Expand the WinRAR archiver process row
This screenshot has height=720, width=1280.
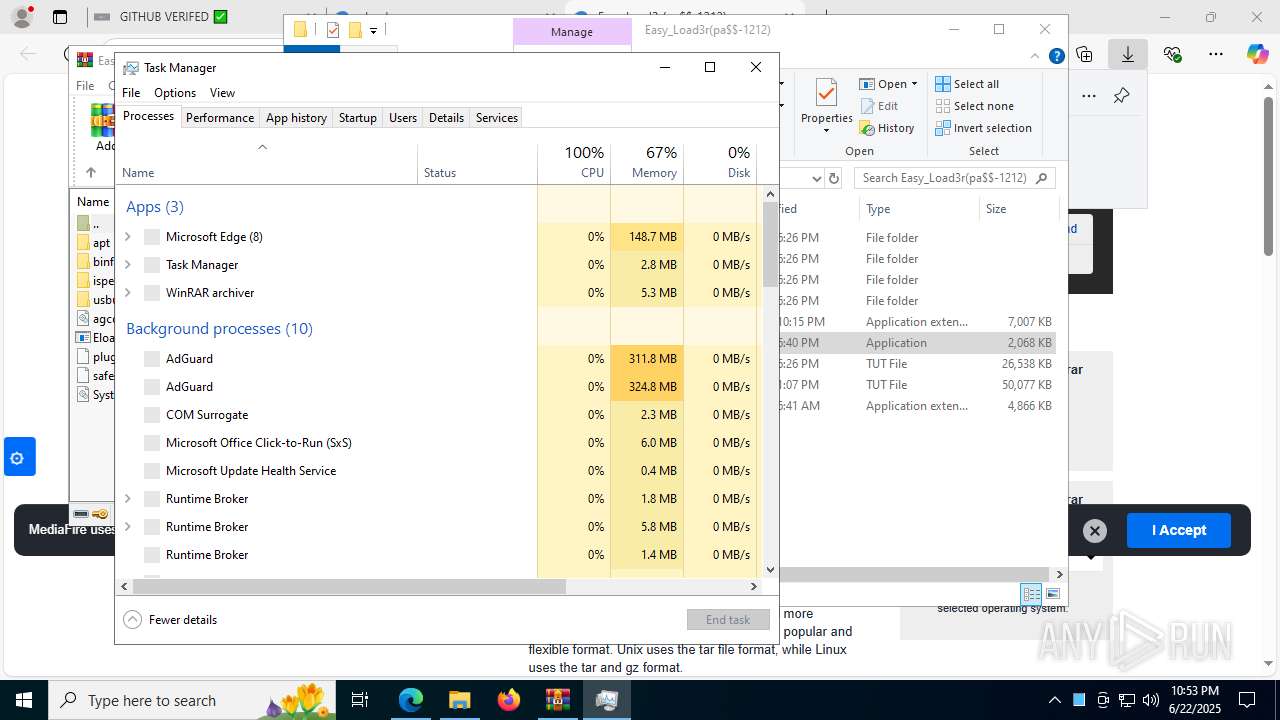[127, 293]
